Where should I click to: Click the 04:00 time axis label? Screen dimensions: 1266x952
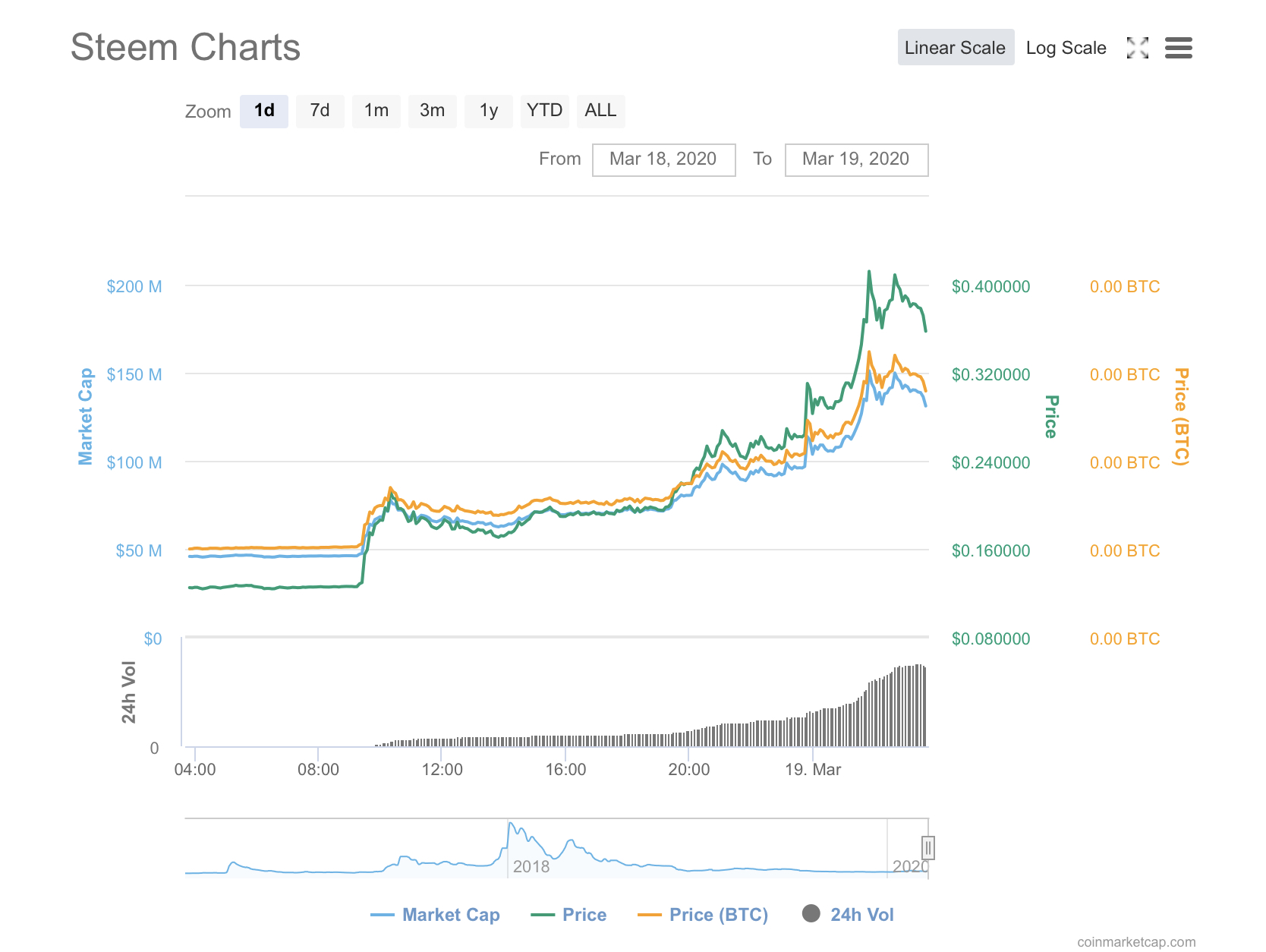click(195, 770)
